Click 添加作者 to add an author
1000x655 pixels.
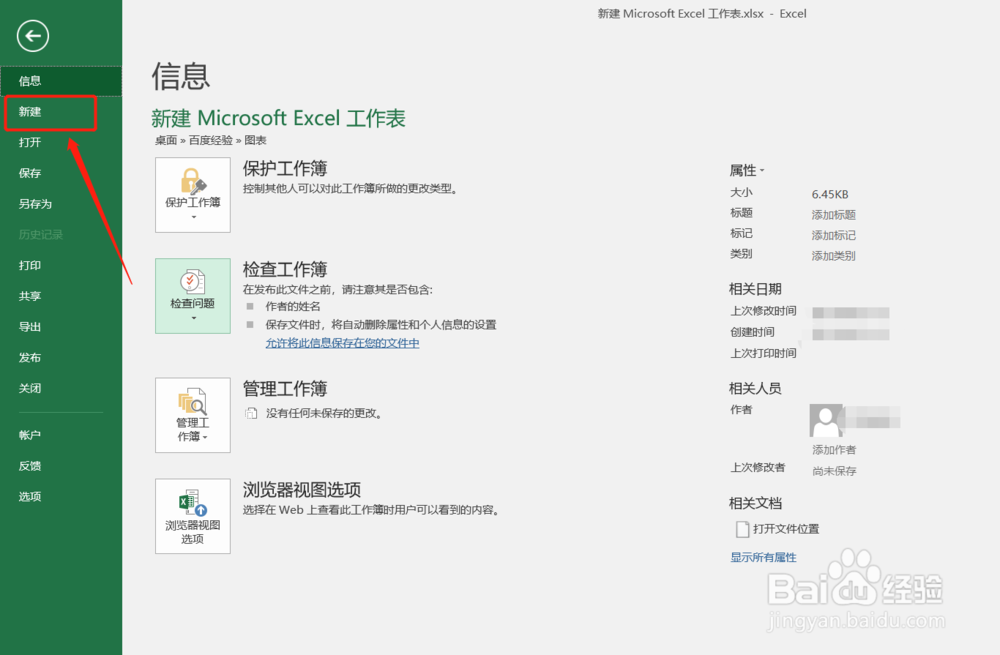(x=833, y=450)
